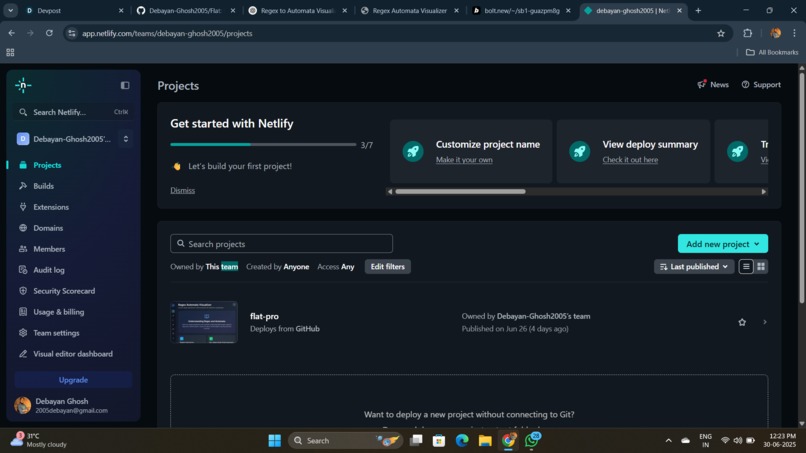Open Audit log in the sidebar
Image resolution: width=806 pixels, height=453 pixels.
coord(49,270)
